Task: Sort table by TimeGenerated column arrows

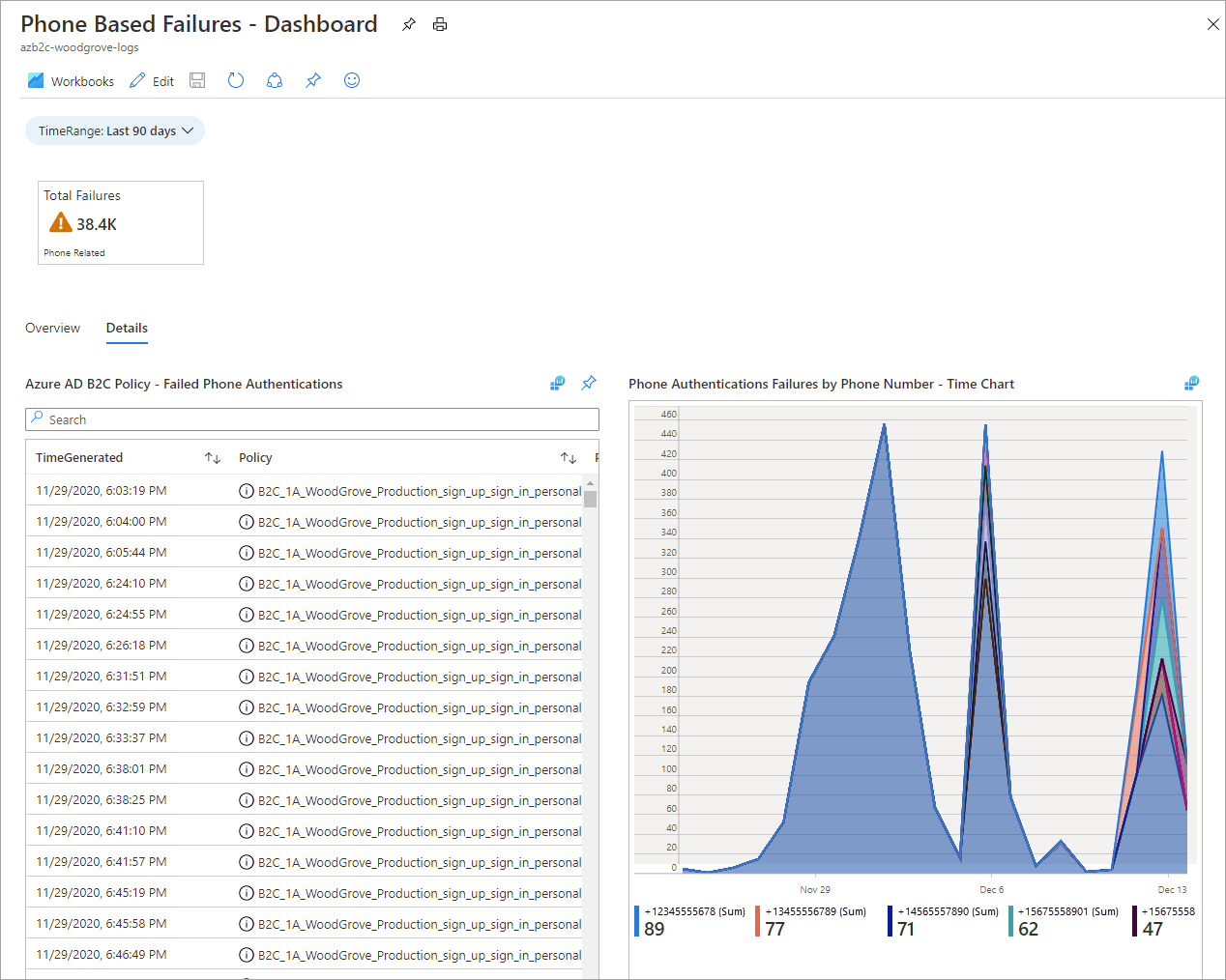Action: tap(213, 457)
